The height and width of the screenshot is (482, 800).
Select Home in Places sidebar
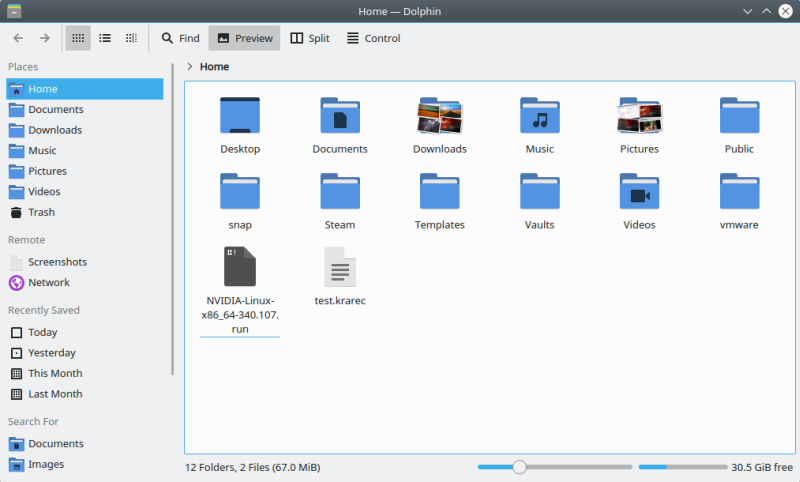[x=85, y=89]
